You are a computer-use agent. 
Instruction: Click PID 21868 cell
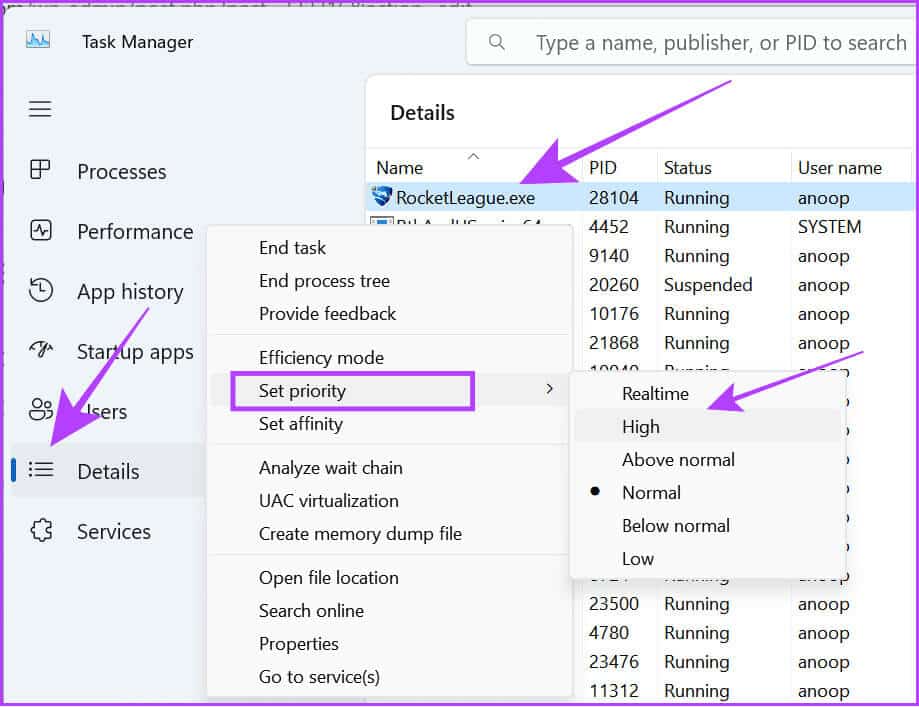tap(614, 342)
